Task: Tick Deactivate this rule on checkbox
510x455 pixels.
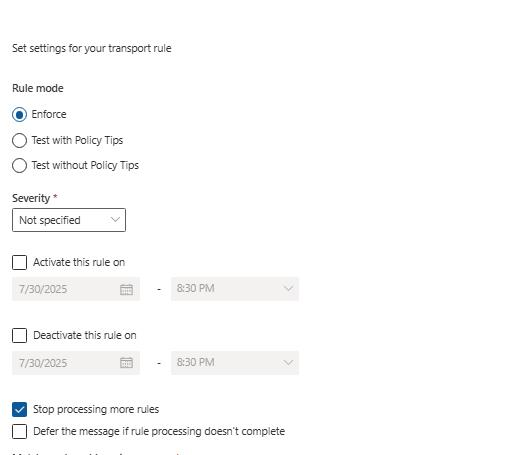Action: [19, 335]
